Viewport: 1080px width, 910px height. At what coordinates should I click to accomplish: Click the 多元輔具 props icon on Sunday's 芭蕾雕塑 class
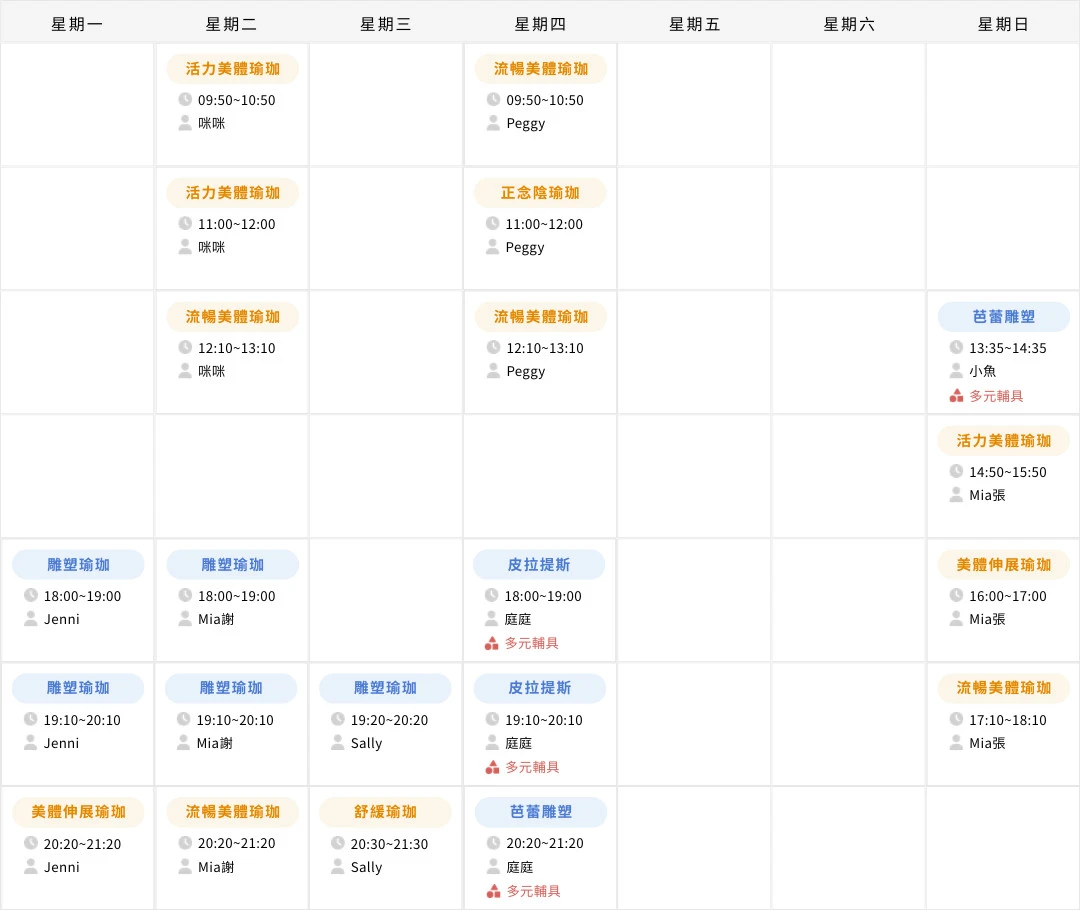pos(955,395)
